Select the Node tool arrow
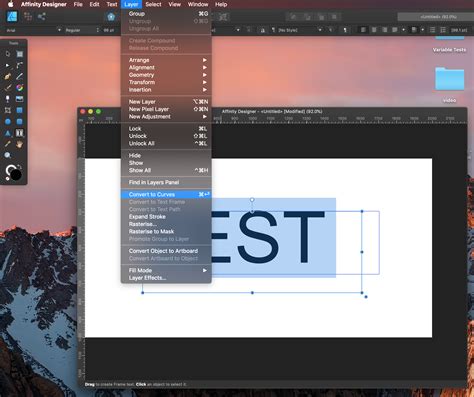The width and height of the screenshot is (474, 397). pos(8,65)
